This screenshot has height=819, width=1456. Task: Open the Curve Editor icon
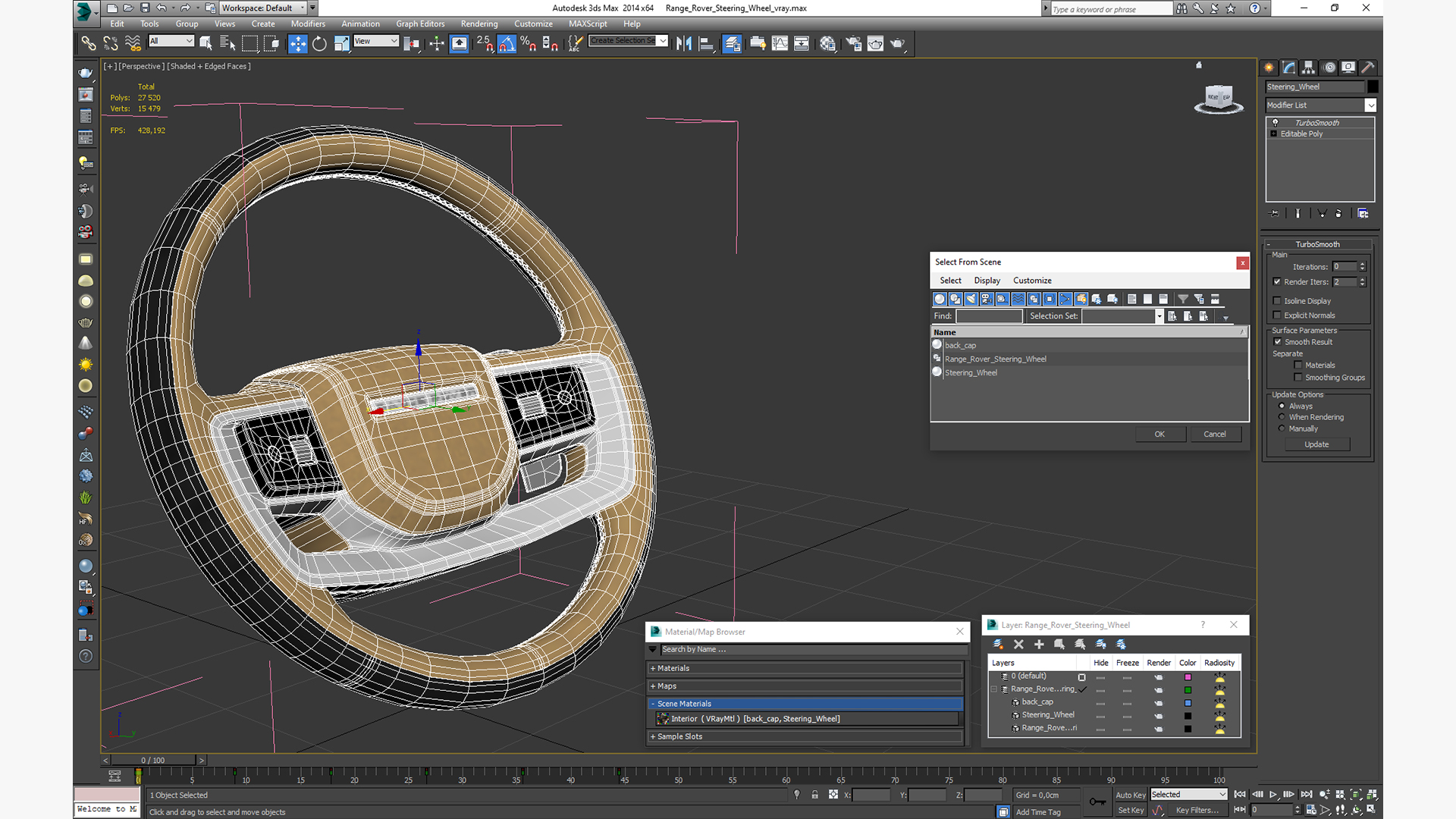(780, 44)
